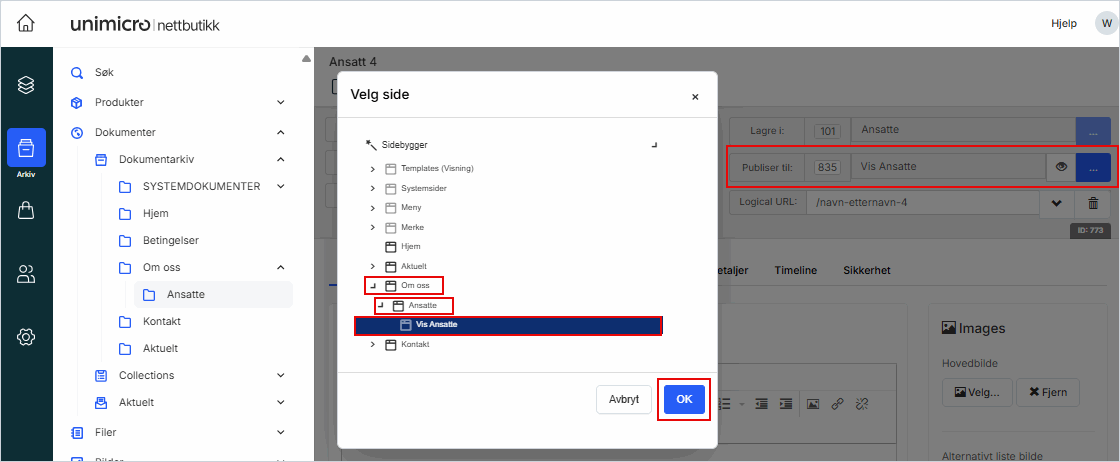This screenshot has width=1120, height=462.
Task: Close the Velg side dialog
Action: [695, 97]
